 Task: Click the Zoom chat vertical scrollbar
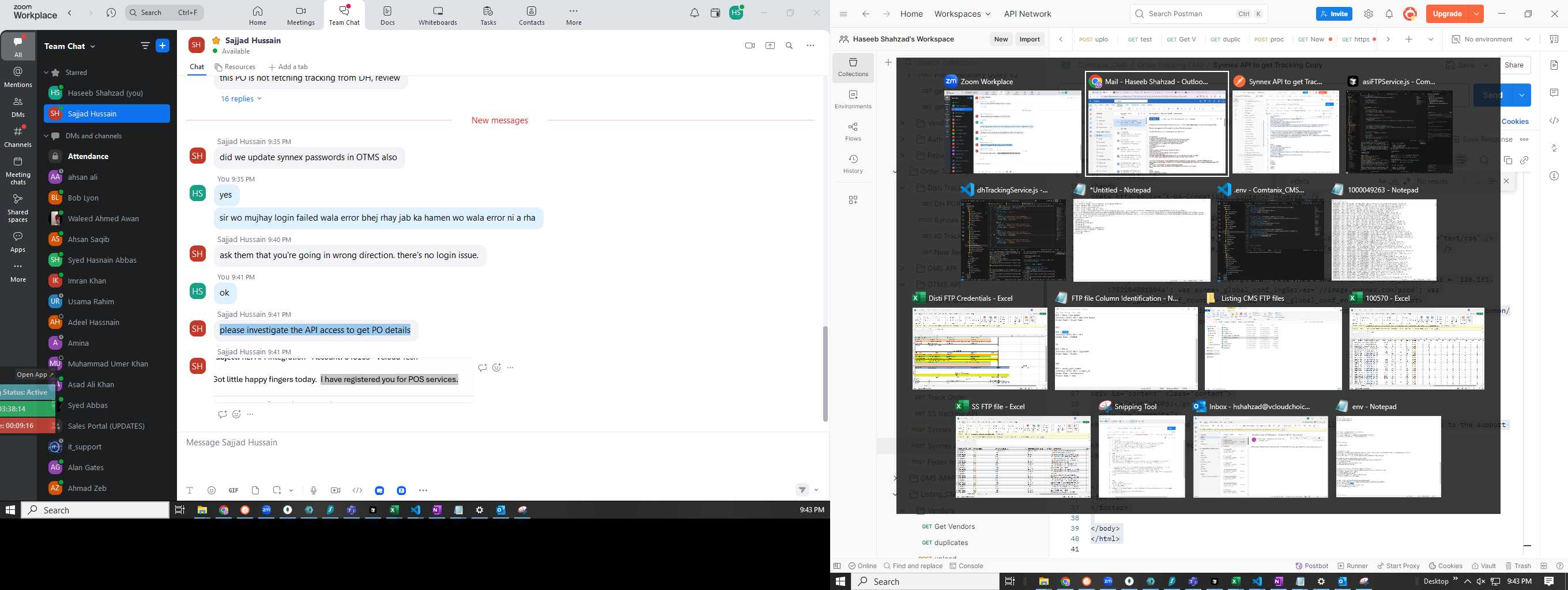[x=826, y=374]
